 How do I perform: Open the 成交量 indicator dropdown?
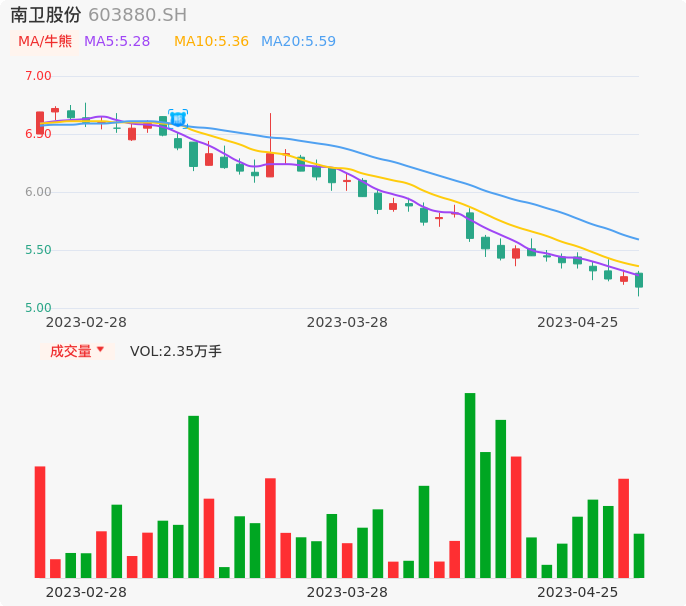(77, 351)
